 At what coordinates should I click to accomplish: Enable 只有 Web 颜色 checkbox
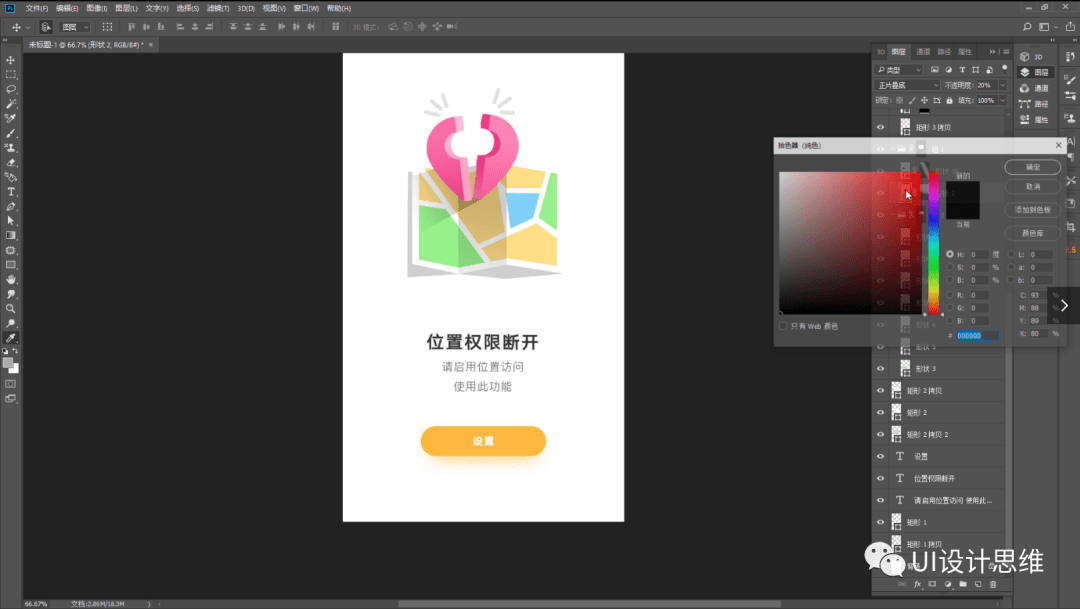click(783, 326)
